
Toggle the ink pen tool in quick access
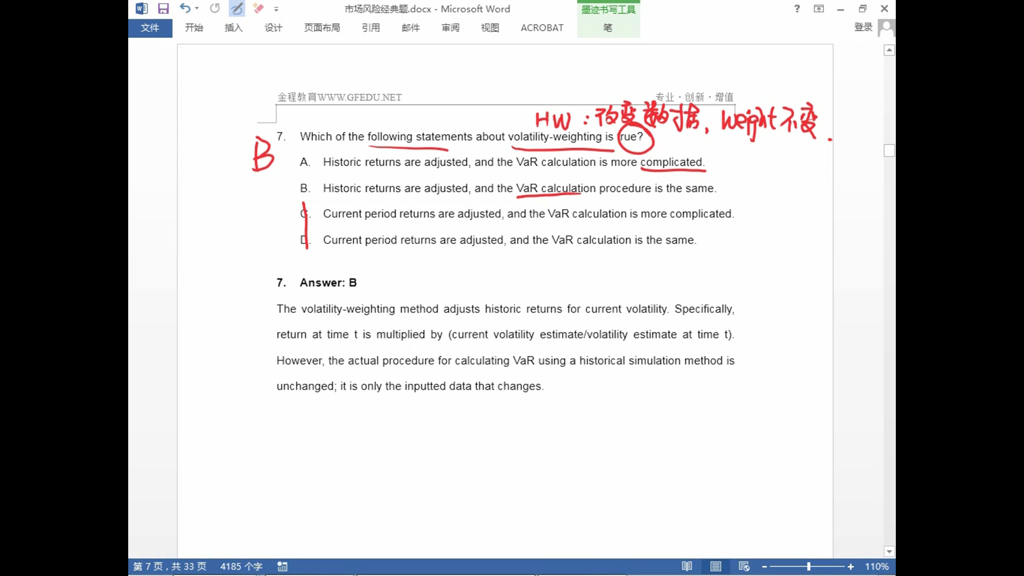(x=237, y=8)
